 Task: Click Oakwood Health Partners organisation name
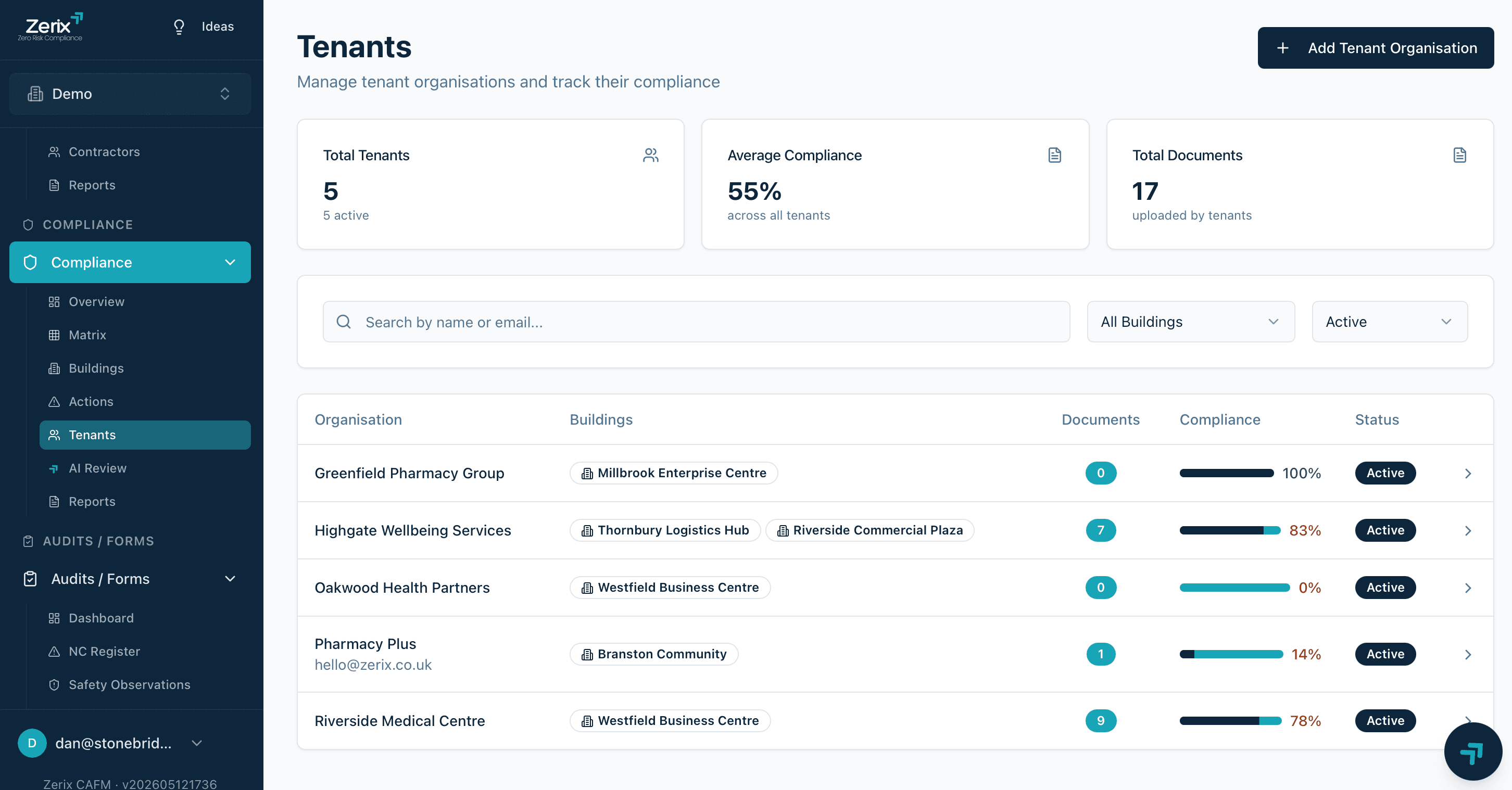click(x=402, y=588)
